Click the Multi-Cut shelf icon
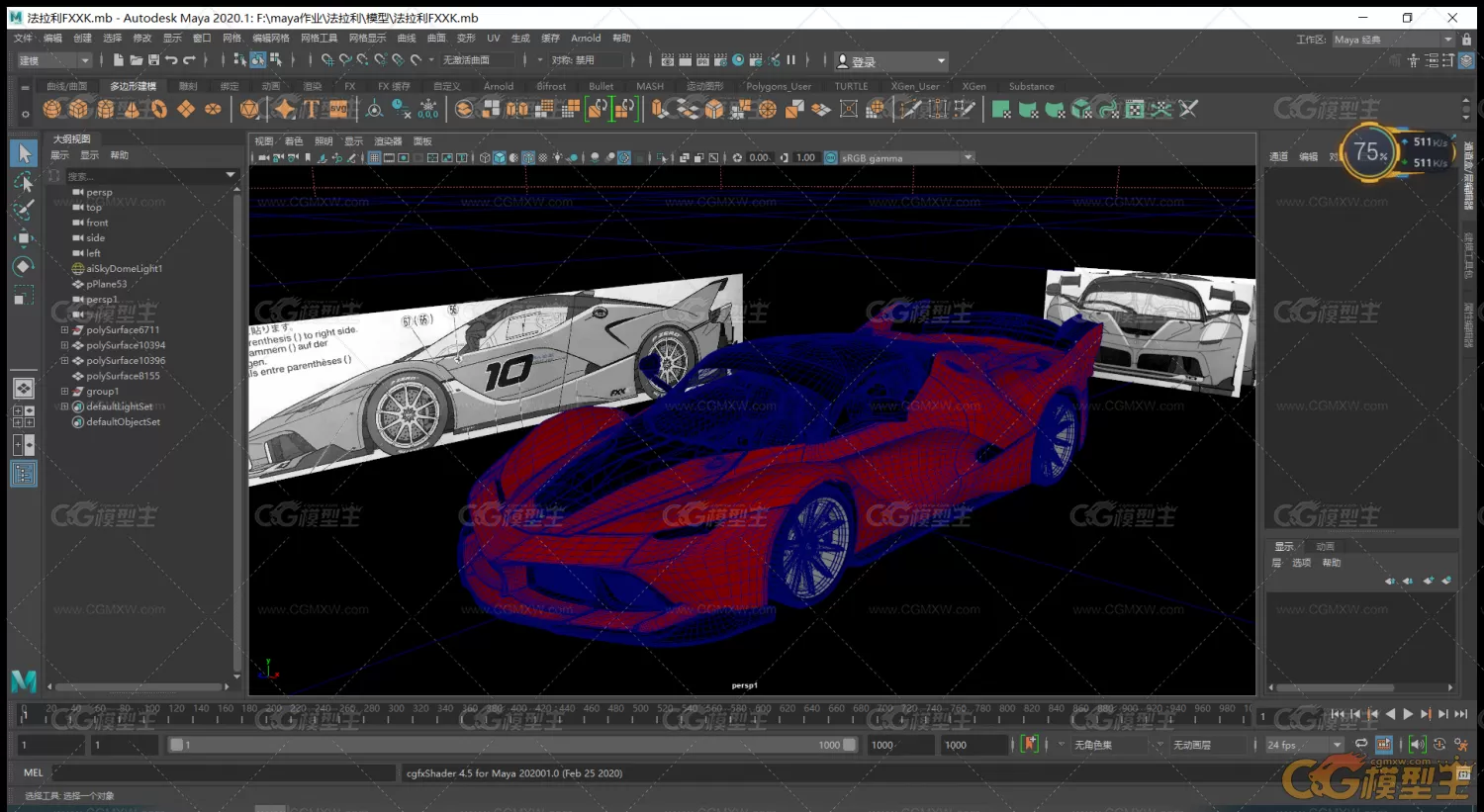Viewport: 1484px width, 812px height. (x=911, y=109)
